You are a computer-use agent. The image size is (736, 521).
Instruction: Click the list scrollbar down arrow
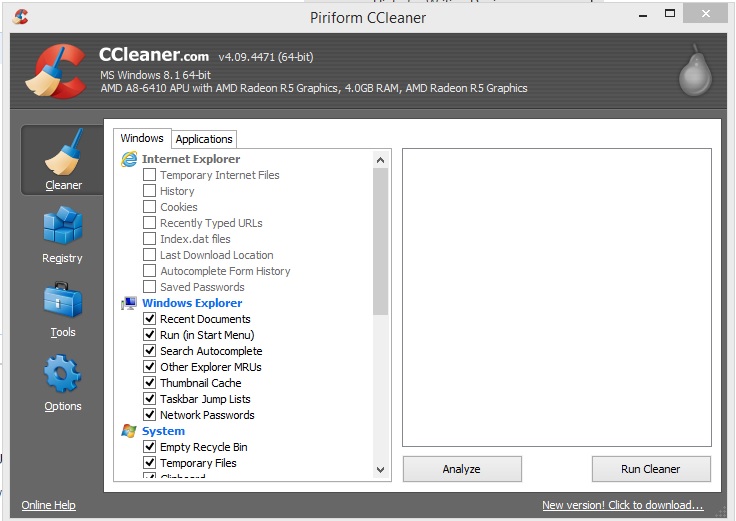(381, 469)
